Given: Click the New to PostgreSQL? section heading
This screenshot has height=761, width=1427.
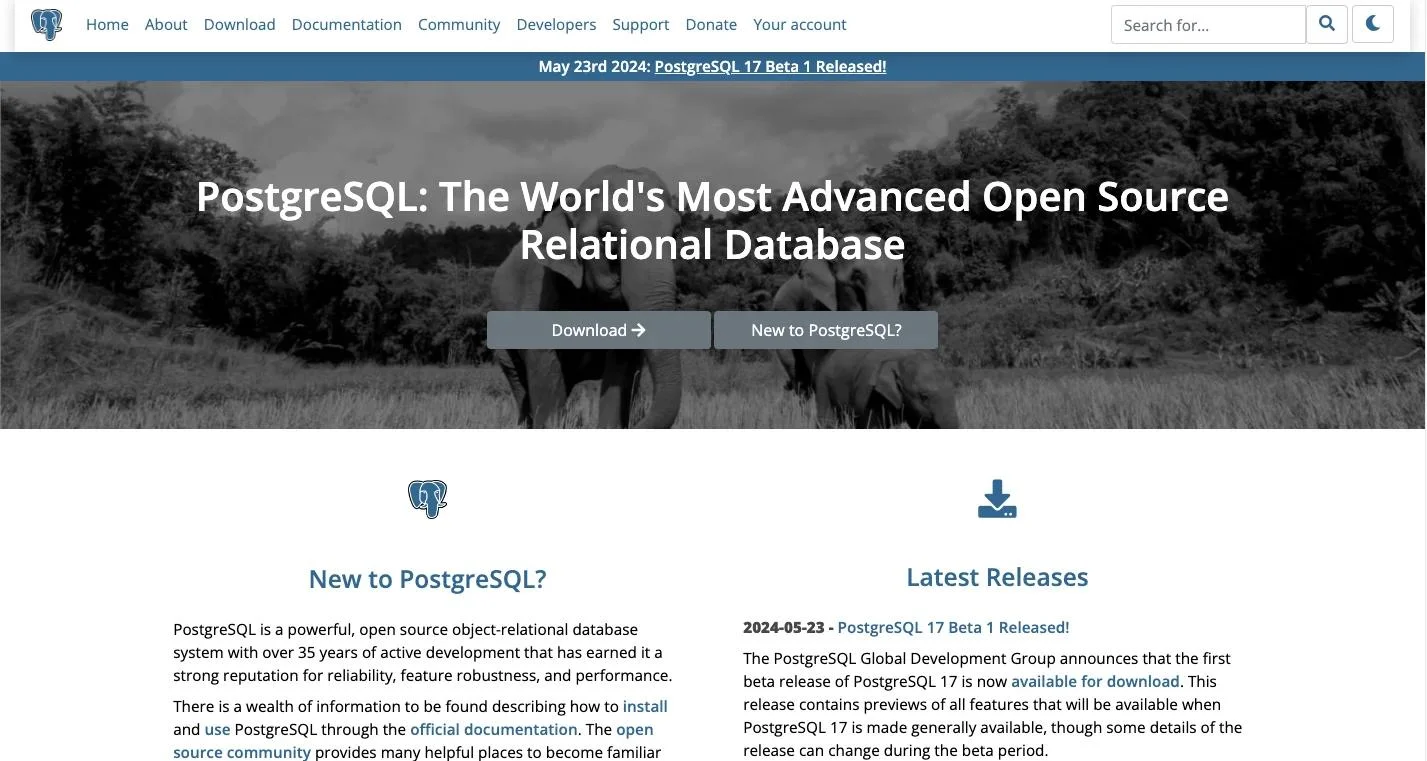Looking at the screenshot, I should coord(428,579).
